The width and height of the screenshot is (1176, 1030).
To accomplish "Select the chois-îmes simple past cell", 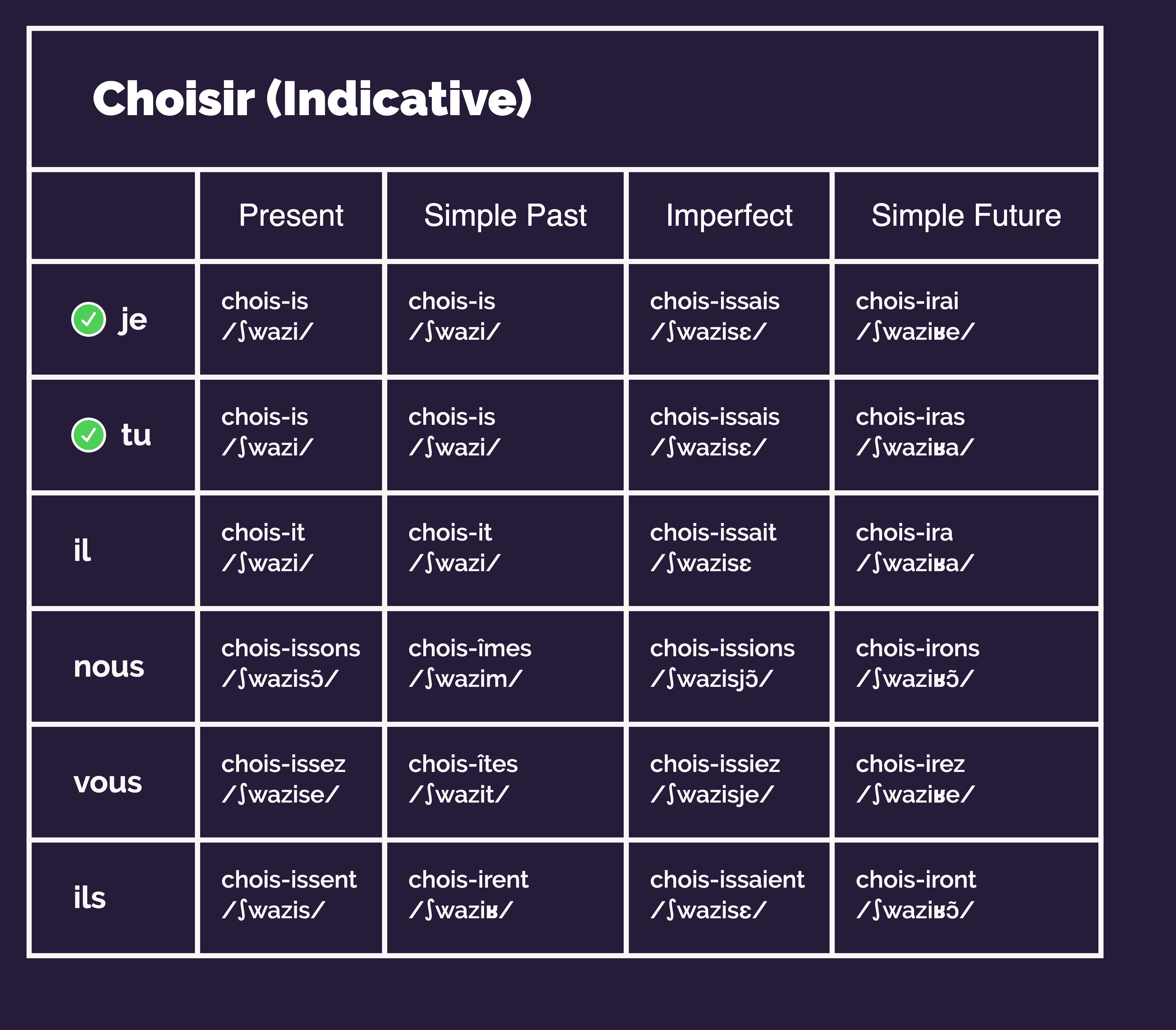I will coord(505,667).
